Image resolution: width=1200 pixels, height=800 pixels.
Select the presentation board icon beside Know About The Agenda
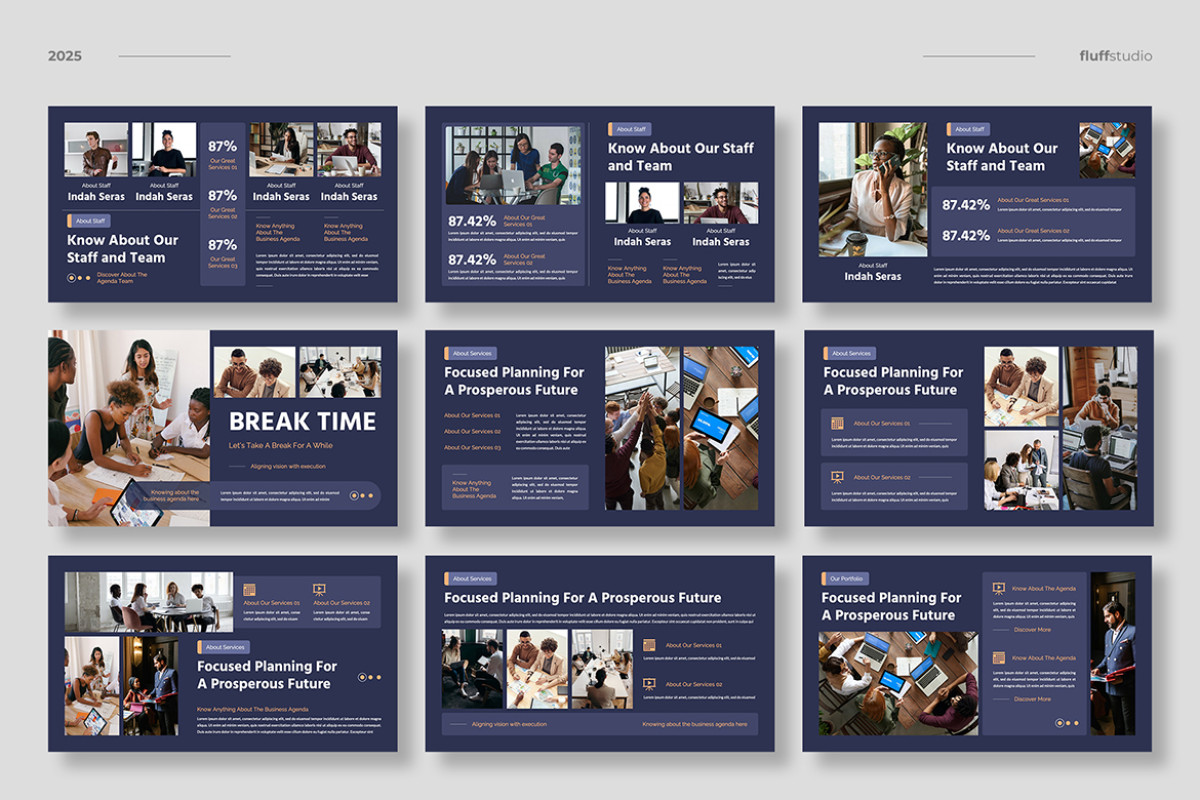click(999, 589)
